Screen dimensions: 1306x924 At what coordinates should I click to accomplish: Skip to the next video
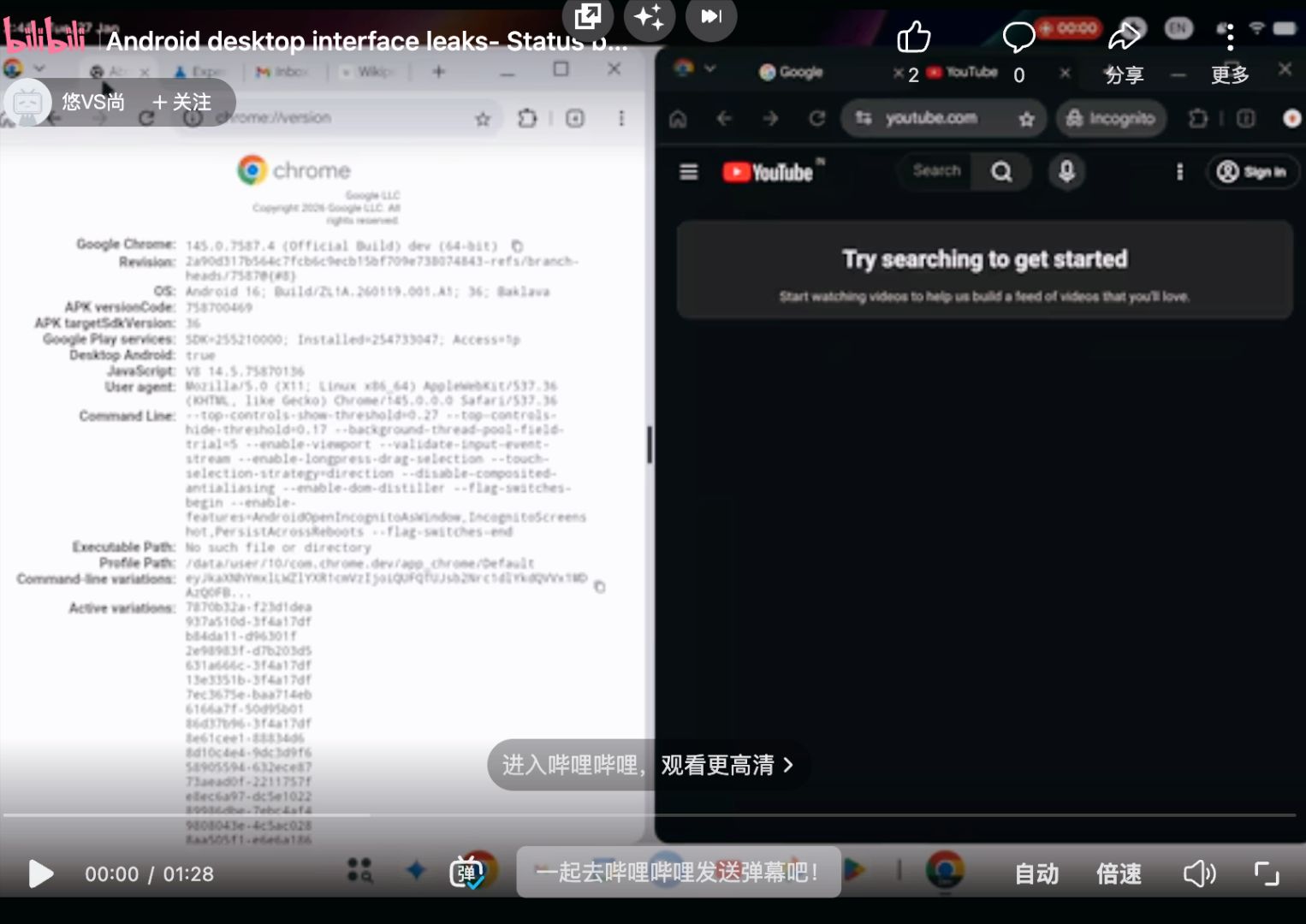(x=711, y=16)
